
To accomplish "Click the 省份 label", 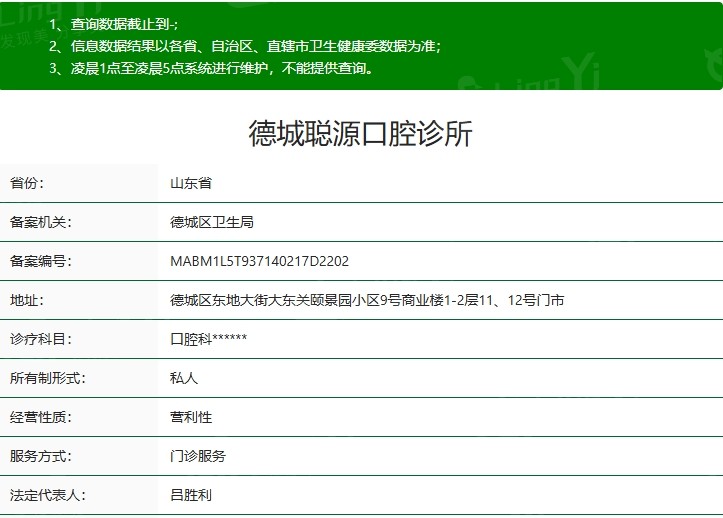I will tap(27, 183).
